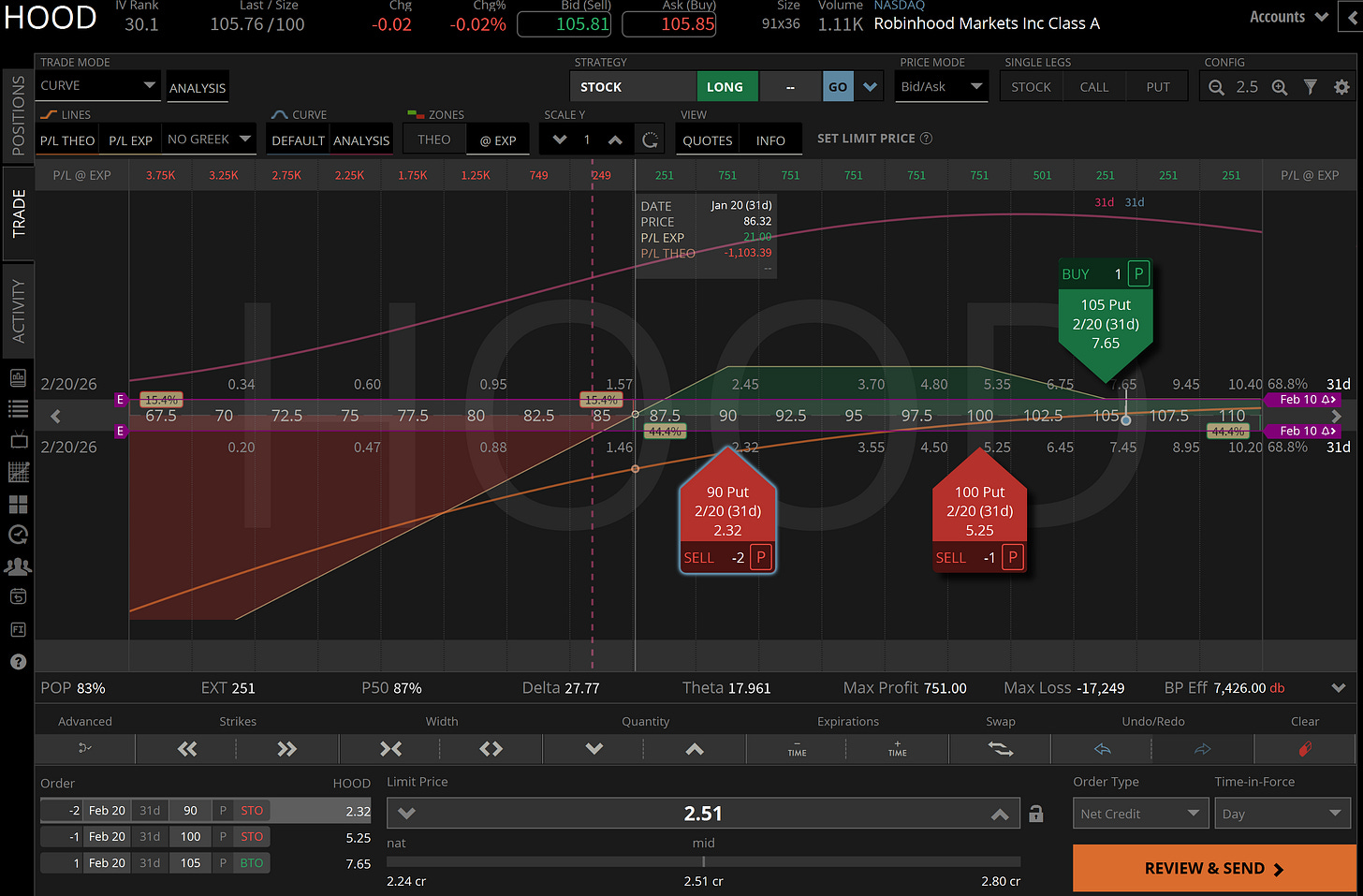Toggle THEO zones
Viewport: 1363px width, 896px height.
click(x=434, y=140)
